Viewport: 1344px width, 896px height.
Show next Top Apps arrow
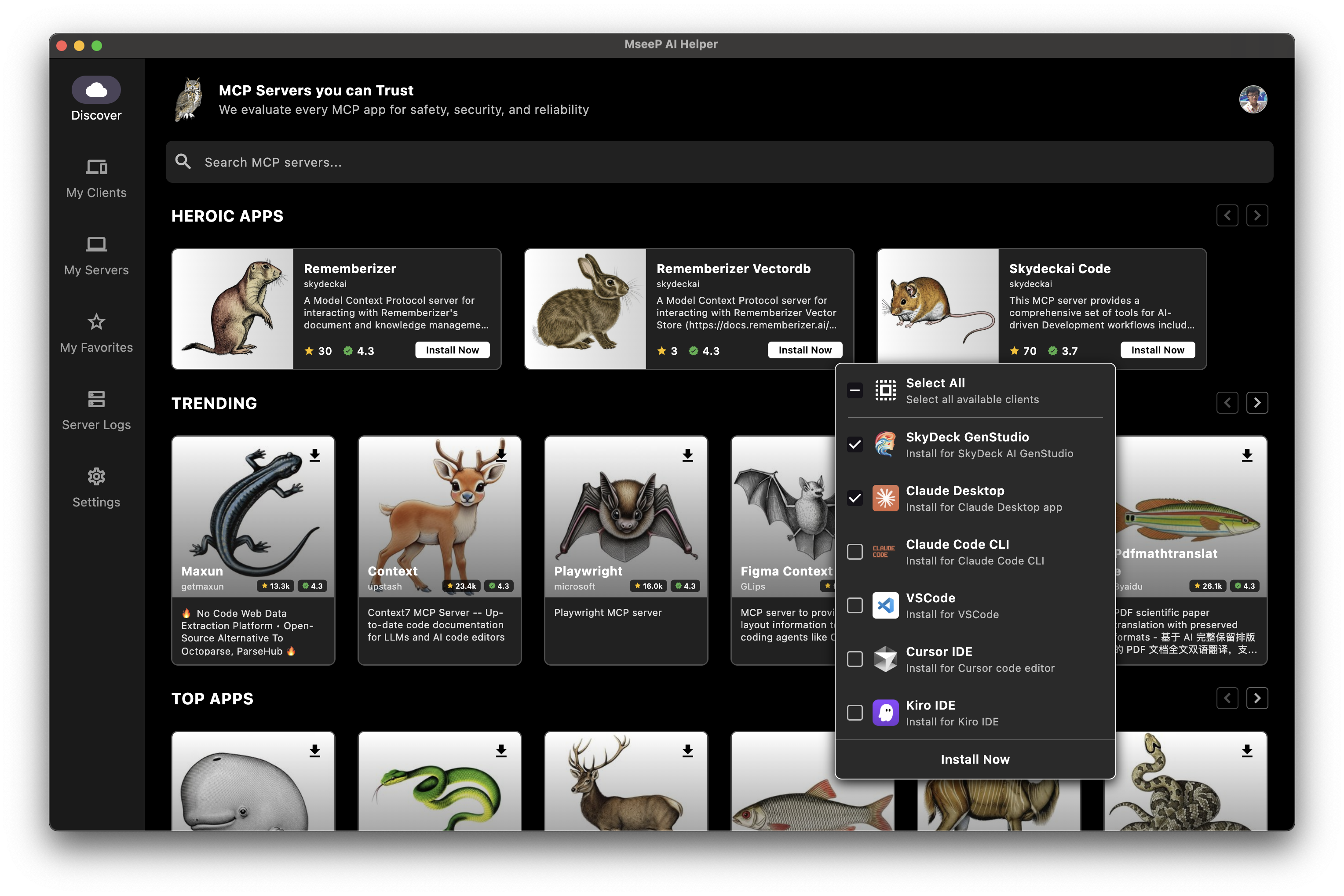[1256, 698]
